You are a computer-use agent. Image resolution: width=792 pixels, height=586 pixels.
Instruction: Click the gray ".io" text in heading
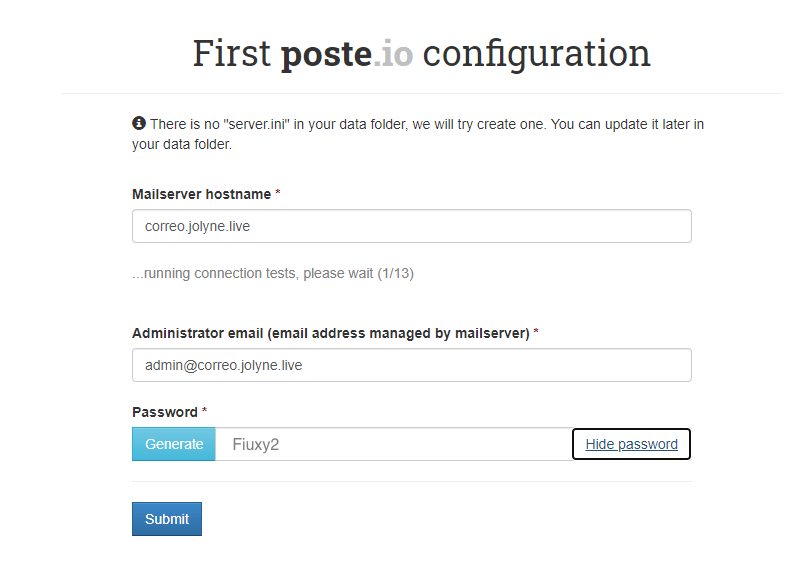(x=392, y=53)
